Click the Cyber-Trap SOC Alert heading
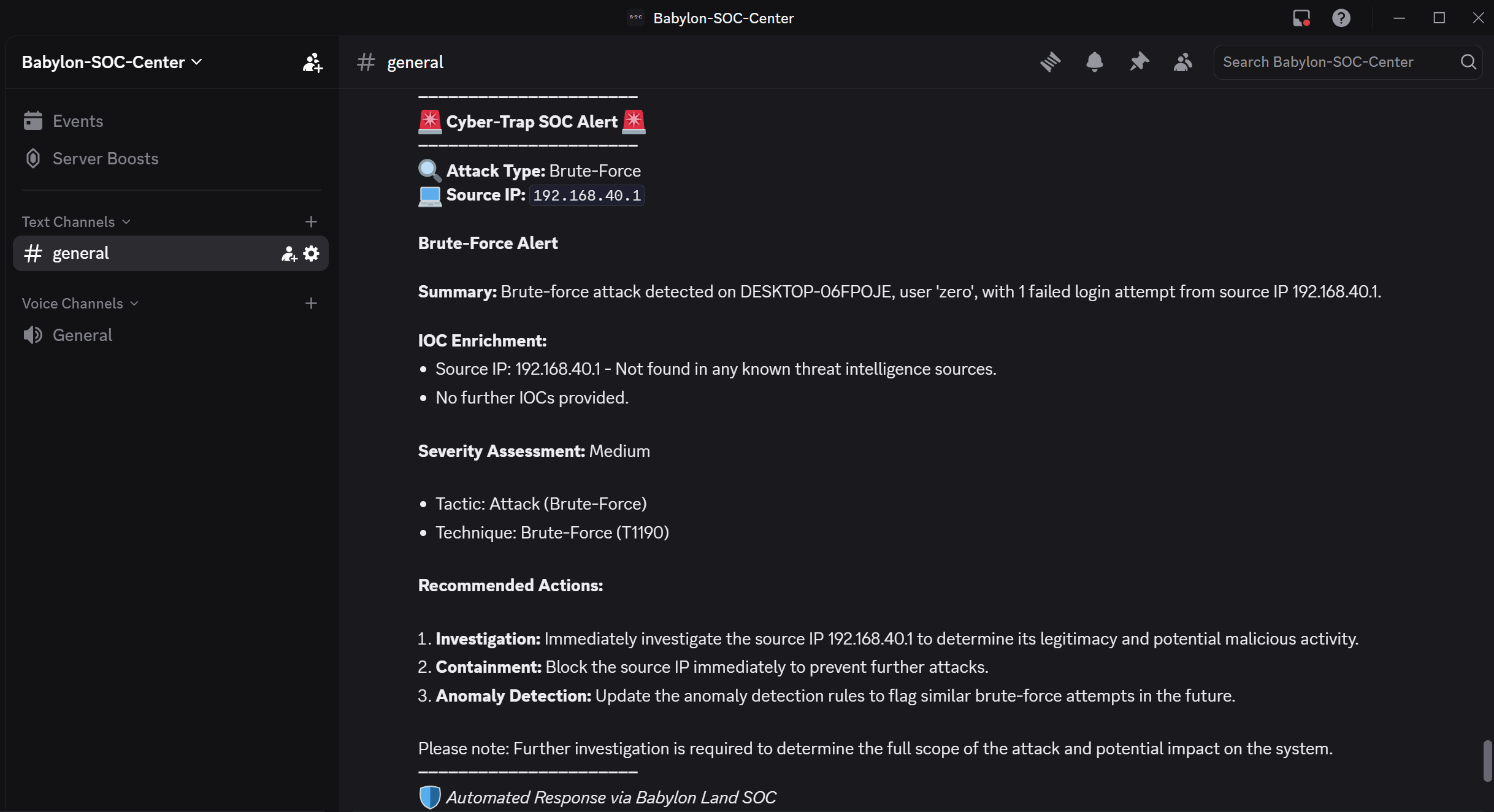The width and height of the screenshot is (1494, 812). (x=532, y=121)
